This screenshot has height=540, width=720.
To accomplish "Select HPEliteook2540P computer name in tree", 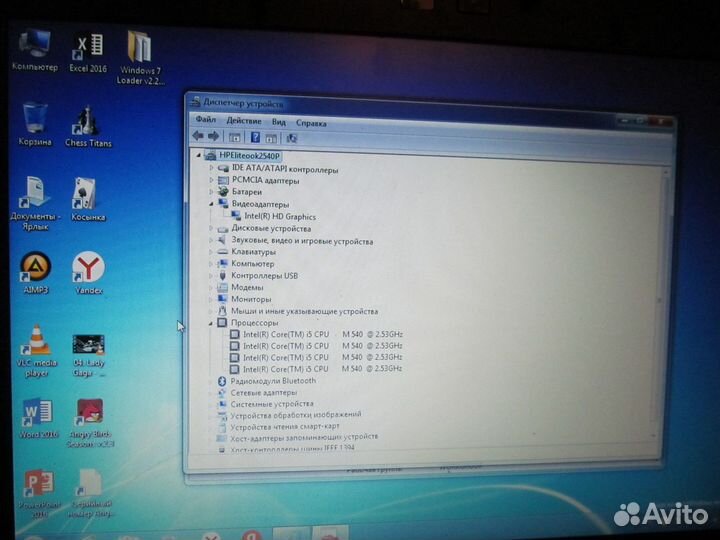I will click(249, 156).
